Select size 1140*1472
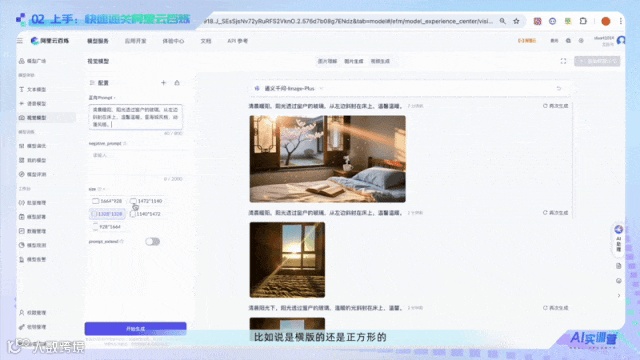Image resolution: width=640 pixels, height=360 pixels. coord(145,213)
